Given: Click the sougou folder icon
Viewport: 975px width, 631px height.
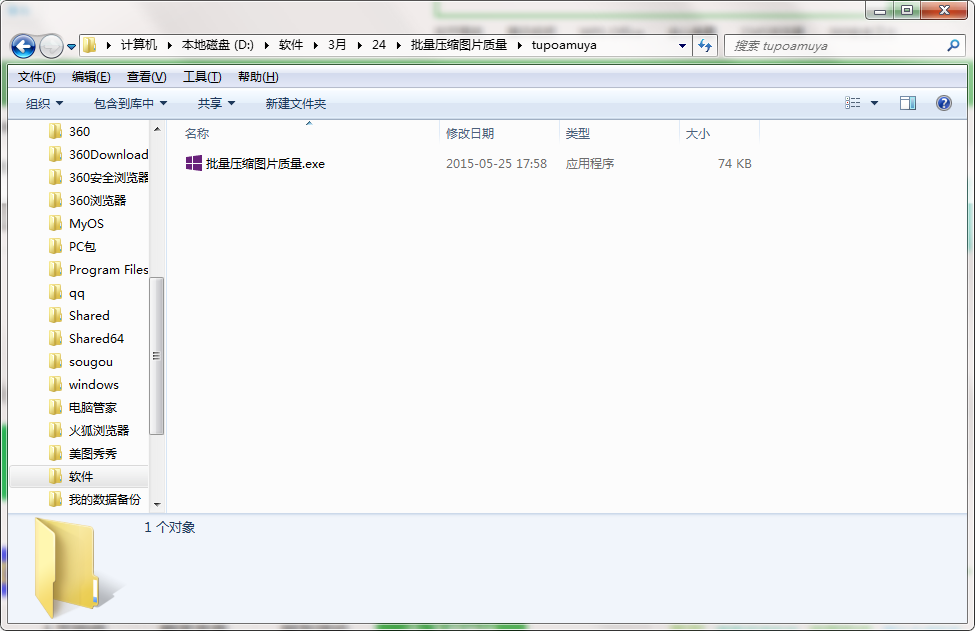Looking at the screenshot, I should point(55,361).
